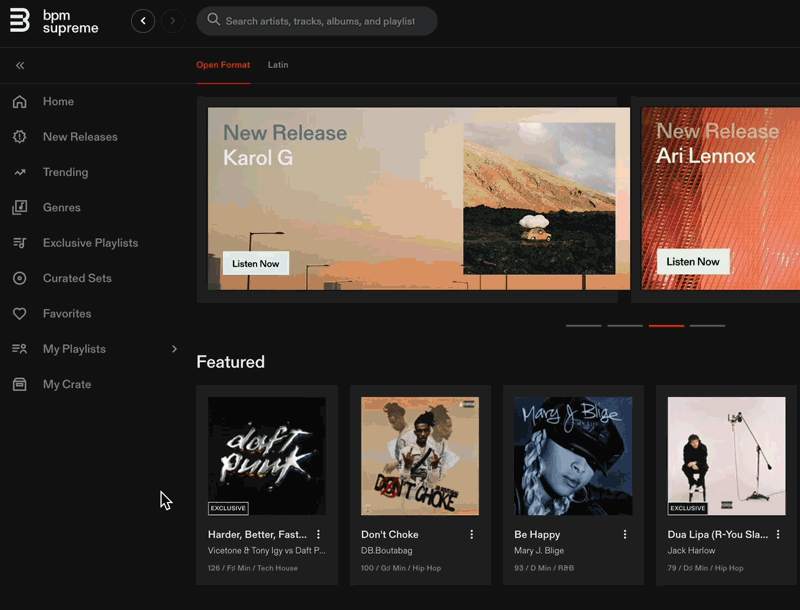The image size is (800, 610).
Task: Click the Featured section heading
Action: [x=231, y=362]
